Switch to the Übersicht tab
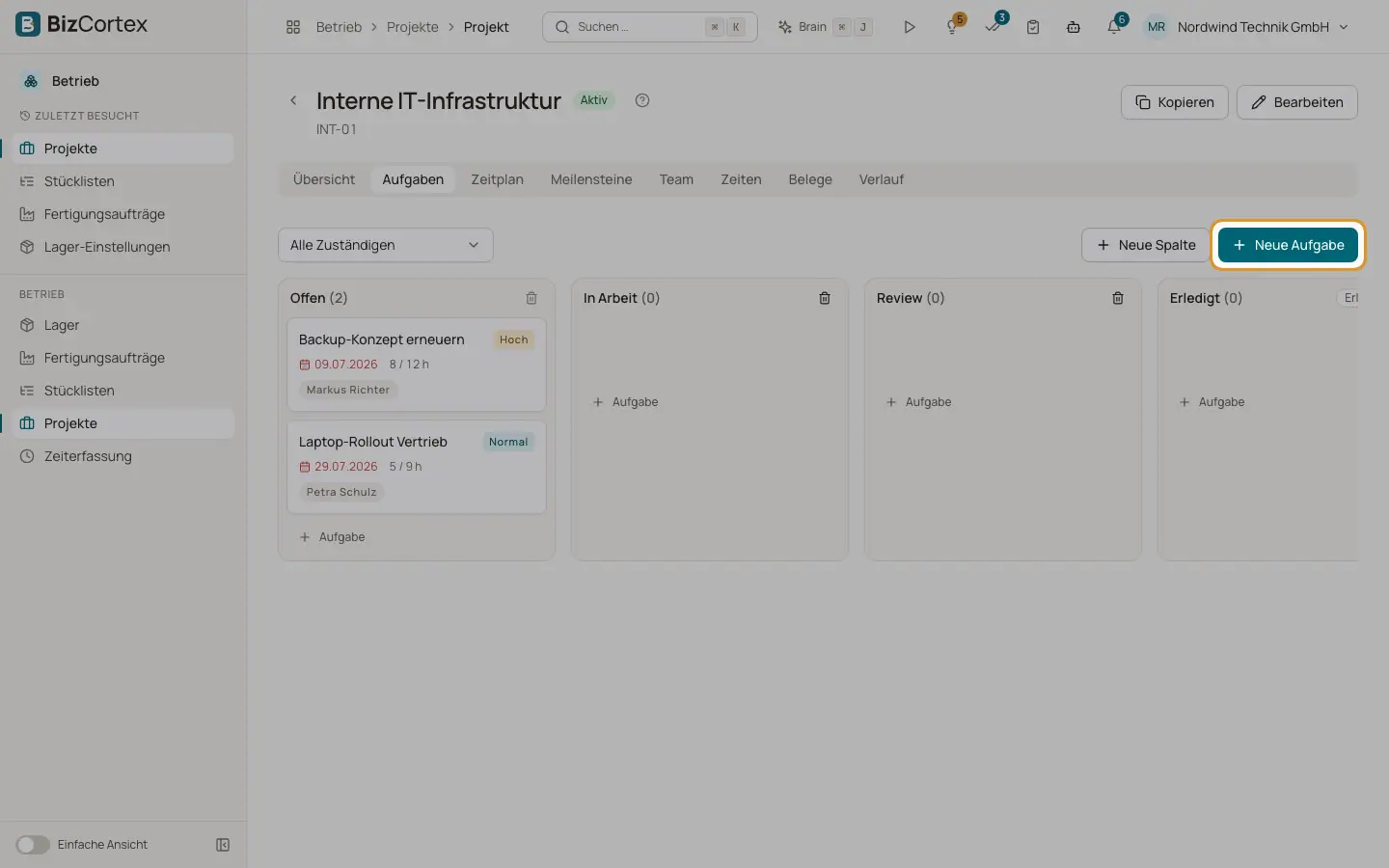1389x868 pixels. point(324,179)
